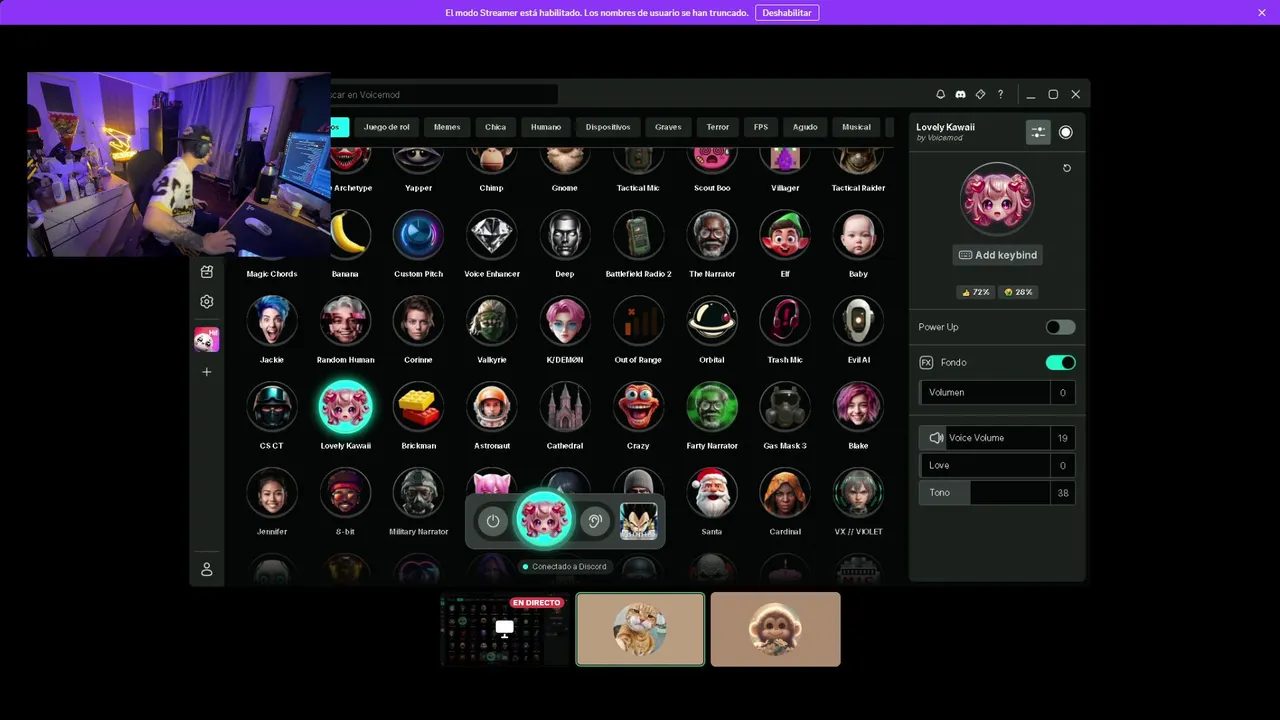Open Voicemod settings gear in sidebar
The height and width of the screenshot is (720, 1280).
click(207, 301)
